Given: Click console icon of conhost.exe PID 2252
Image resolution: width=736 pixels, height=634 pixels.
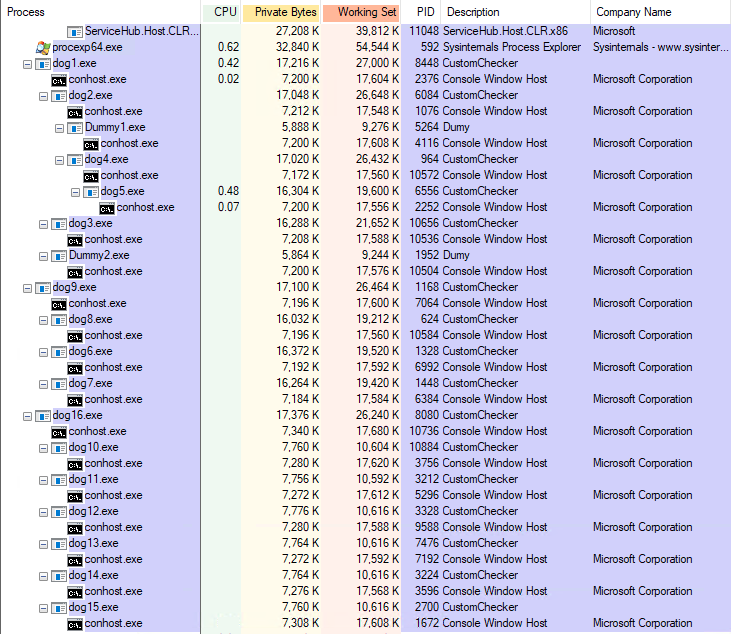Looking at the screenshot, I should (x=107, y=208).
